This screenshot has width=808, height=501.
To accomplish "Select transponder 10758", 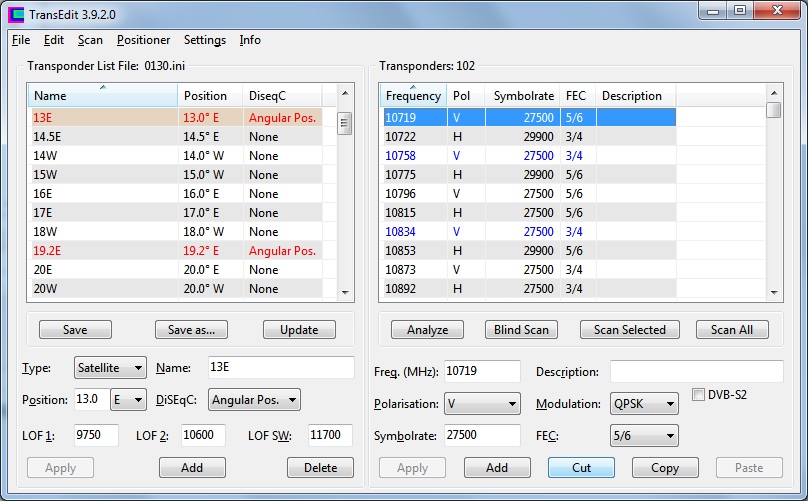I will (x=528, y=156).
